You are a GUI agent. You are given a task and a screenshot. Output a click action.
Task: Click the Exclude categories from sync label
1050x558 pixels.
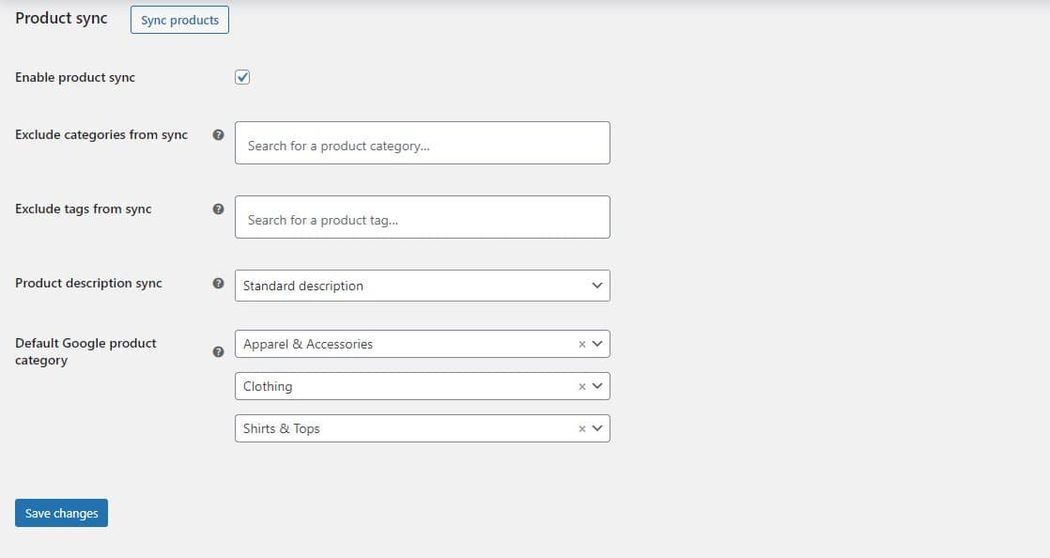[x=101, y=135]
